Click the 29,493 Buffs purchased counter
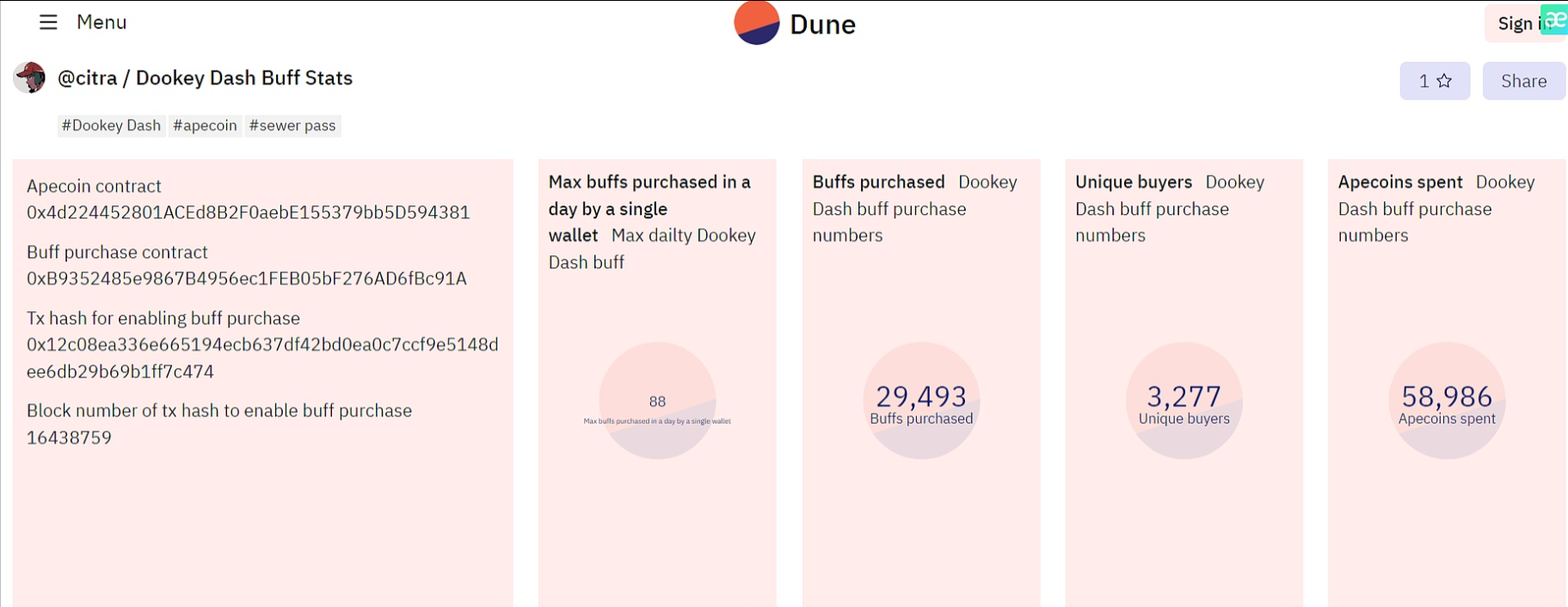Screen dimensions: 1568x607 (x=921, y=397)
